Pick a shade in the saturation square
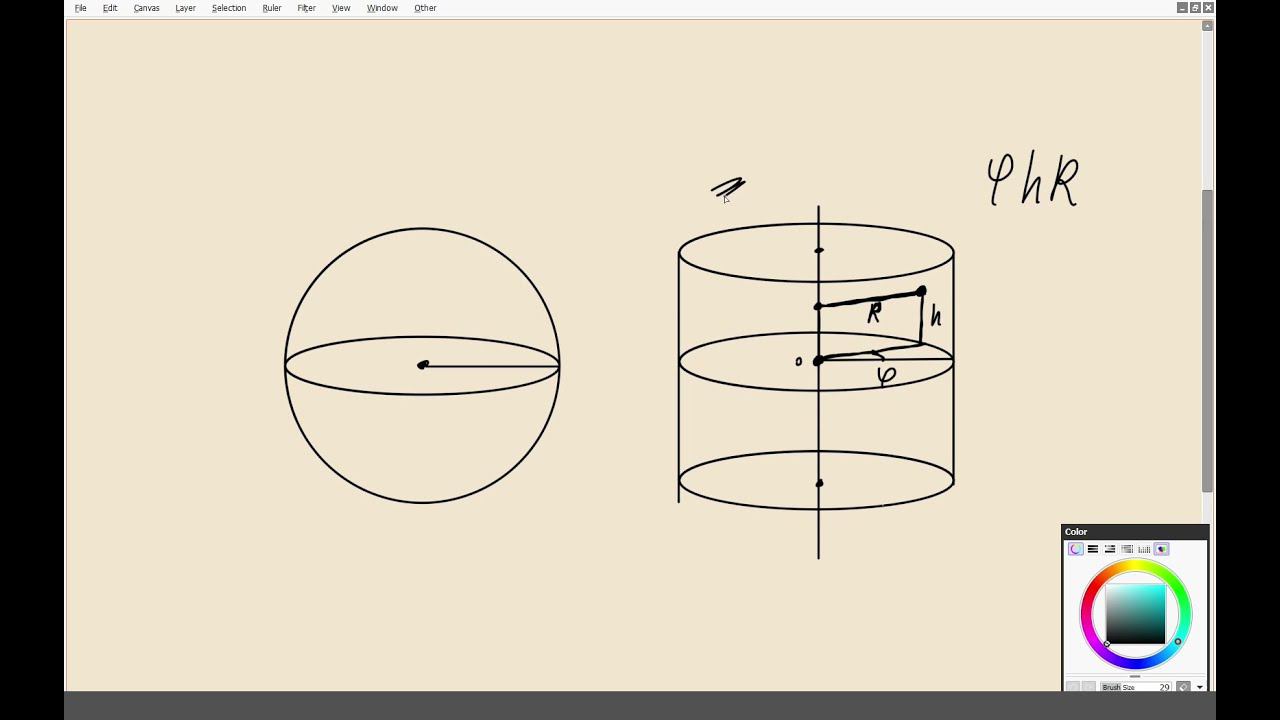1280x720 pixels. tap(1135, 614)
